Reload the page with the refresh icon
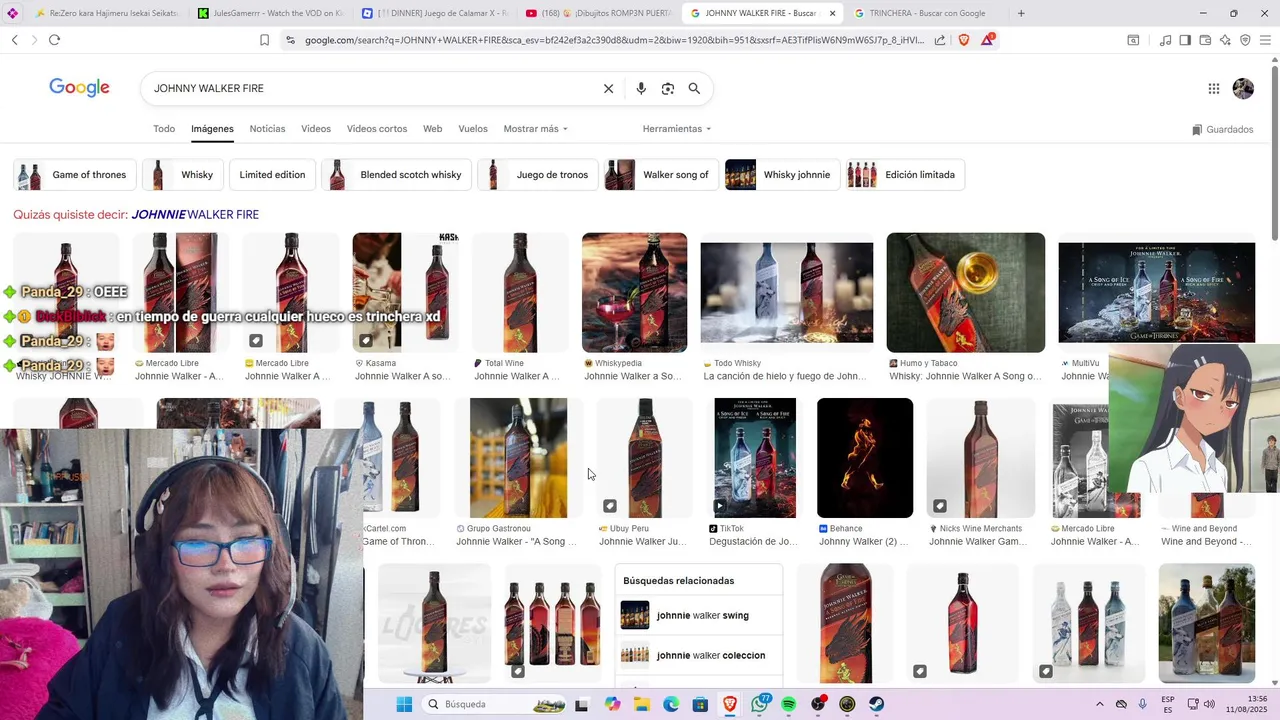Image resolution: width=1280 pixels, height=720 pixels. coord(54,40)
